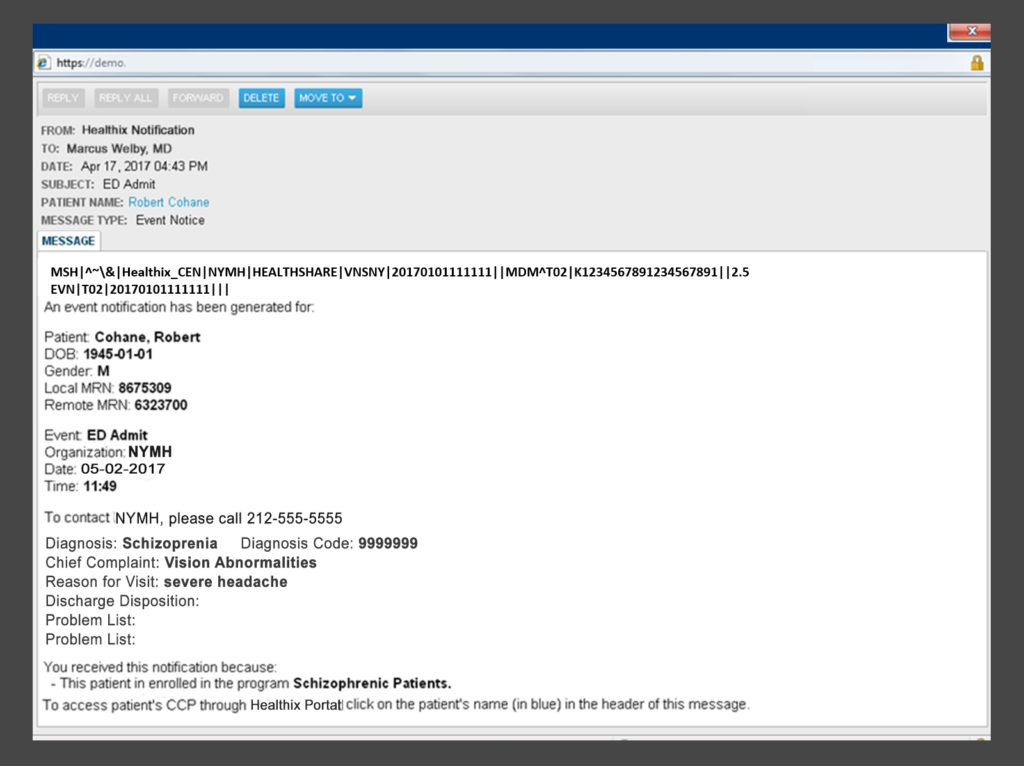Click Local MRN 8675309
This screenshot has width=1024, height=766.
(145, 388)
